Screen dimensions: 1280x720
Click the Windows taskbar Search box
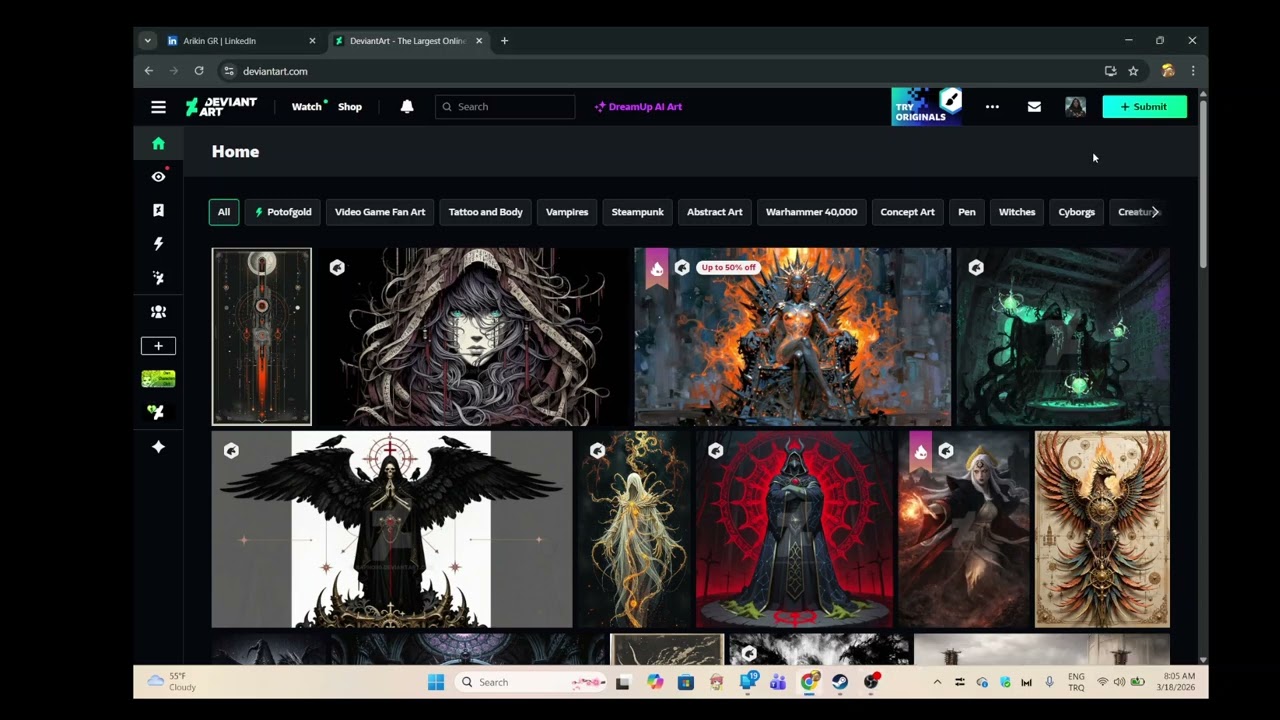[530, 682]
